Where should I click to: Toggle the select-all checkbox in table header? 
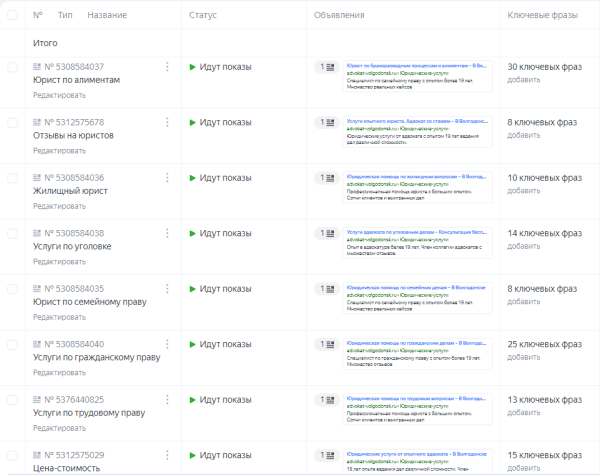13,15
